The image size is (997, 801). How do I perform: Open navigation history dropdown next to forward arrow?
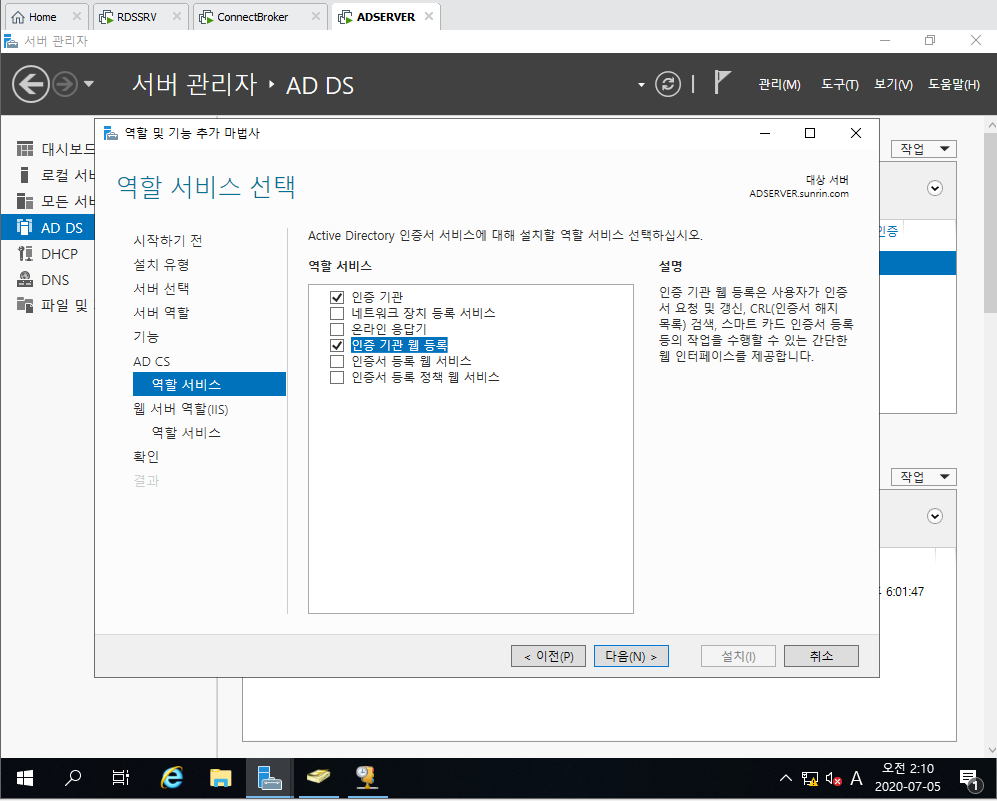click(88, 84)
